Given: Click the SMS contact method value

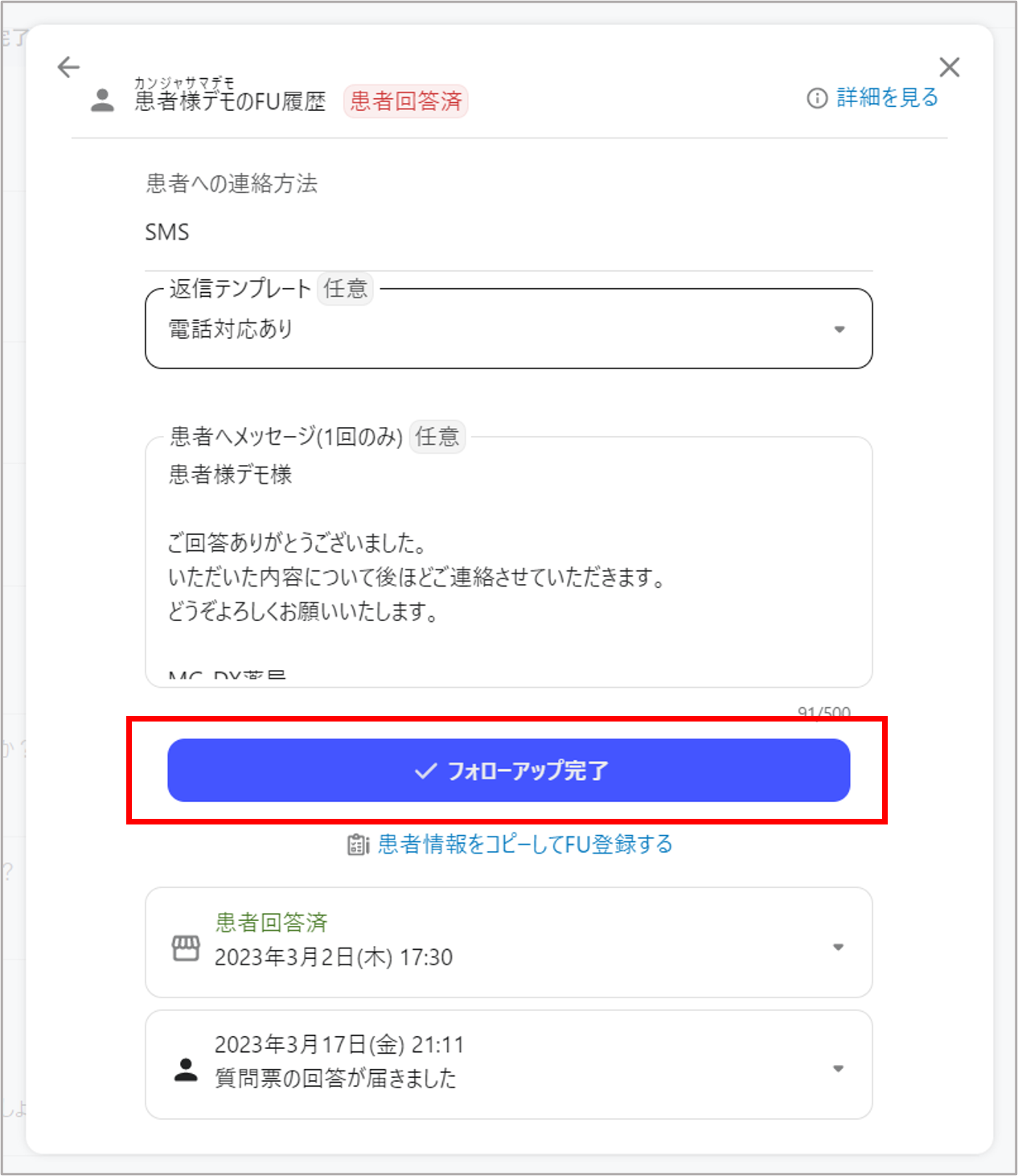Looking at the screenshot, I should (x=167, y=232).
